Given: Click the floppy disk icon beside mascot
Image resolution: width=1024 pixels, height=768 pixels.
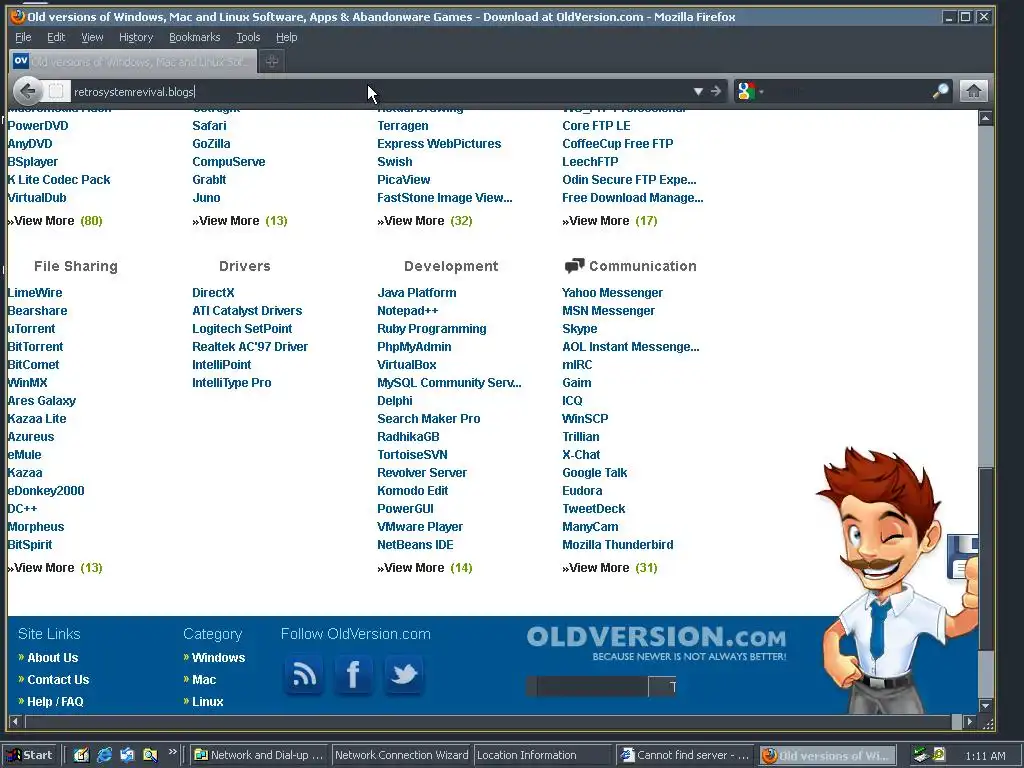Looking at the screenshot, I should (x=963, y=558).
